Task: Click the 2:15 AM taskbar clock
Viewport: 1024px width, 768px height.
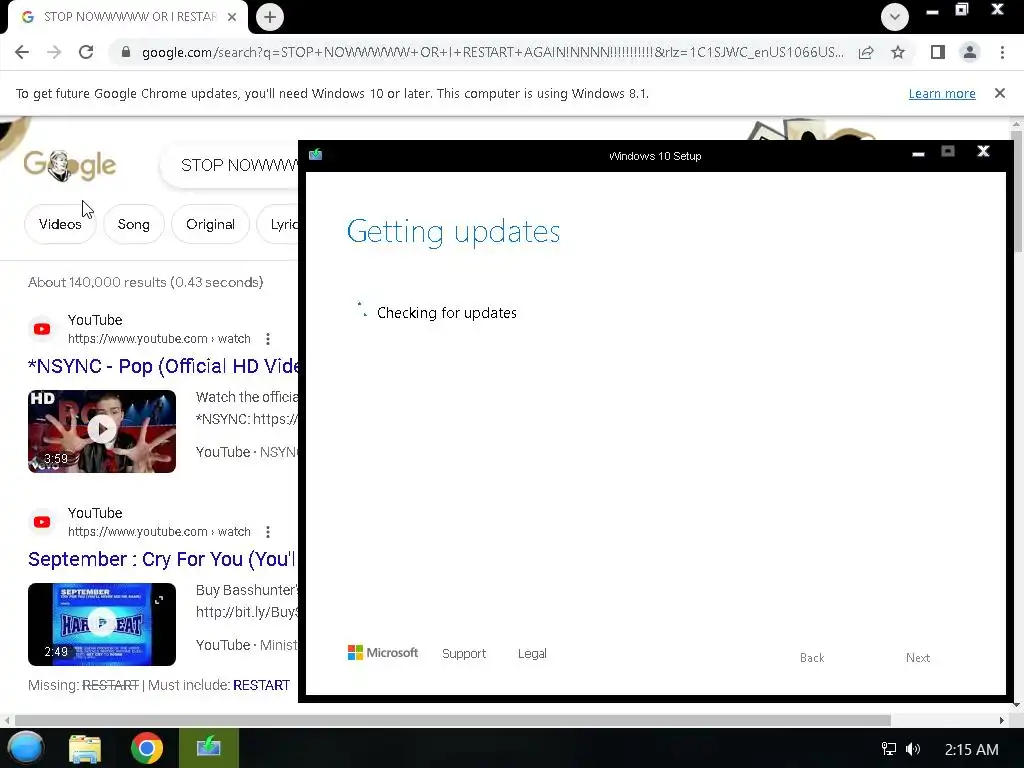Action: pyautogui.click(x=971, y=750)
